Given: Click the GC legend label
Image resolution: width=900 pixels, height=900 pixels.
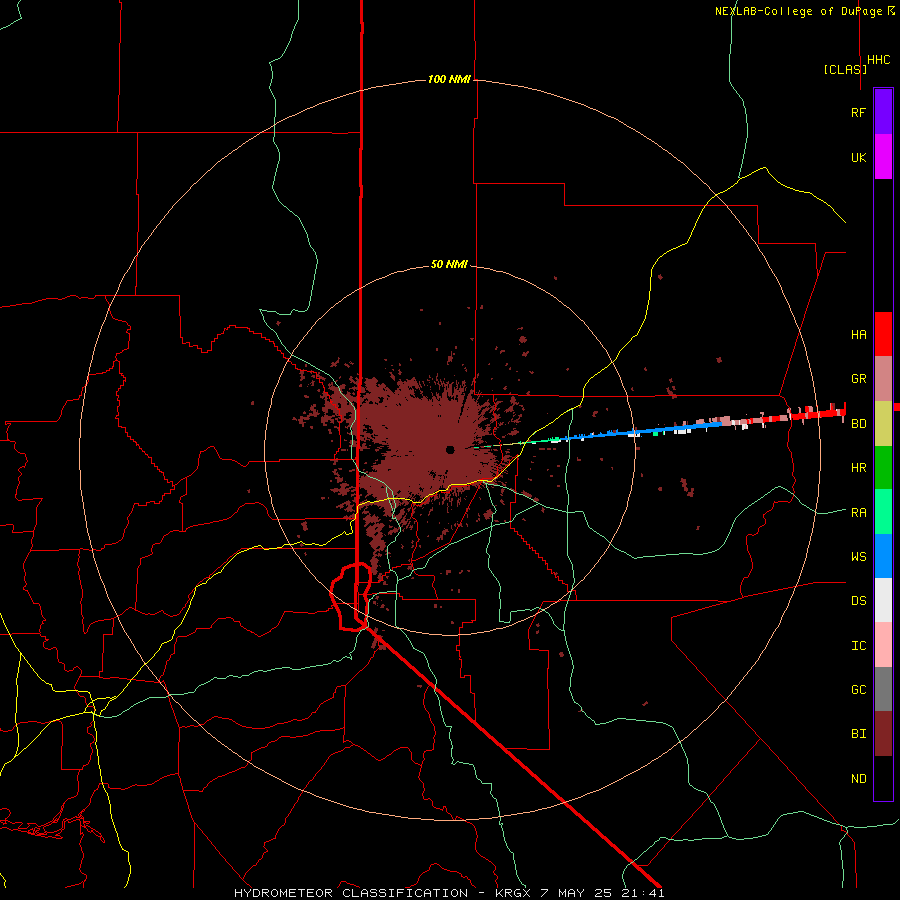Looking at the screenshot, I should (859, 689).
